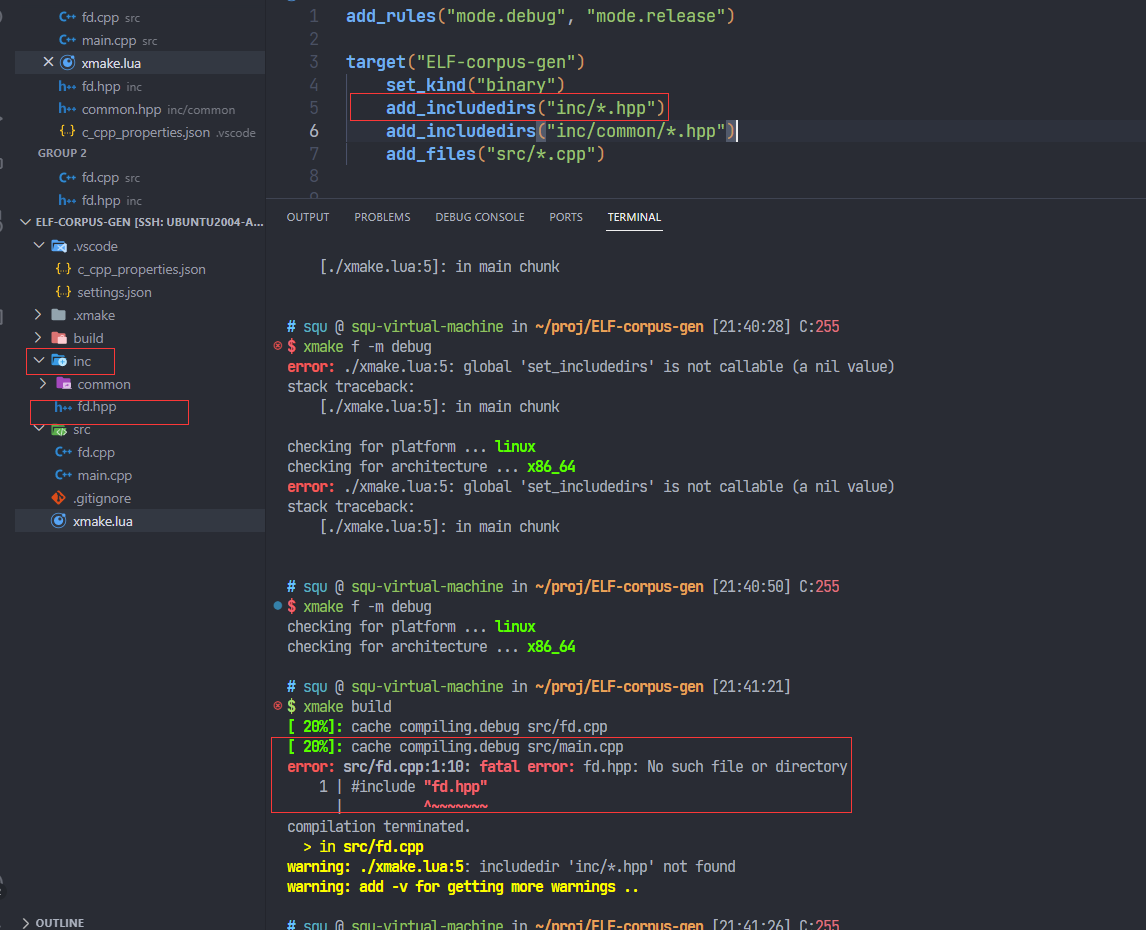Image resolution: width=1146 pixels, height=930 pixels.
Task: Click '> in src/fd.cpp' text in terminal
Action: click(363, 847)
